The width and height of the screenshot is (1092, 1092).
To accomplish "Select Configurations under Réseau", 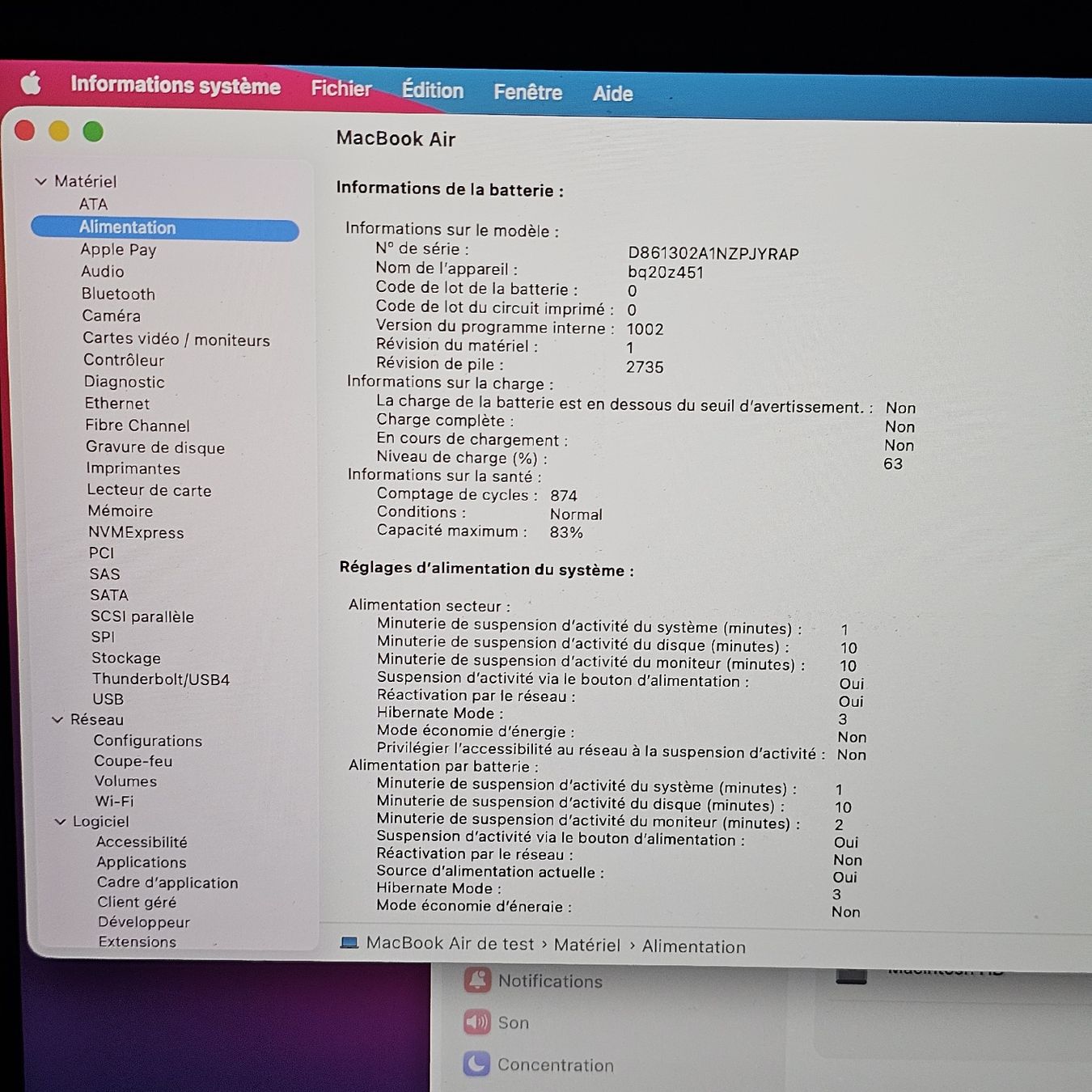I will click(148, 740).
